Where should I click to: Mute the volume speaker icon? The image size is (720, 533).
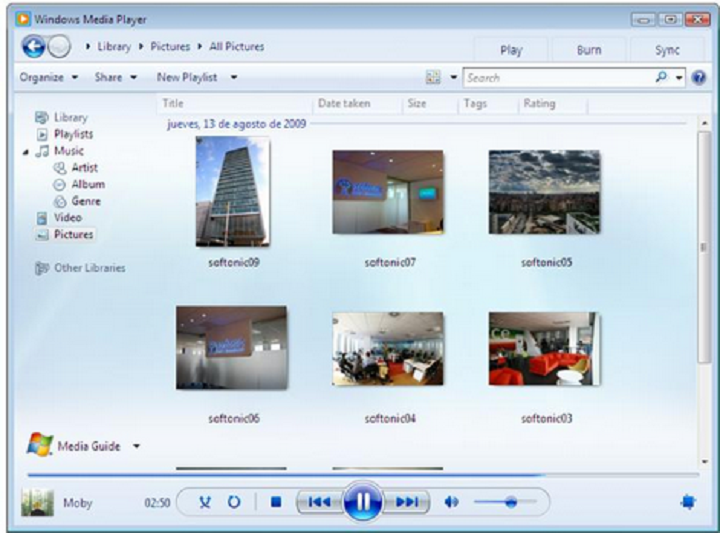click(x=451, y=502)
